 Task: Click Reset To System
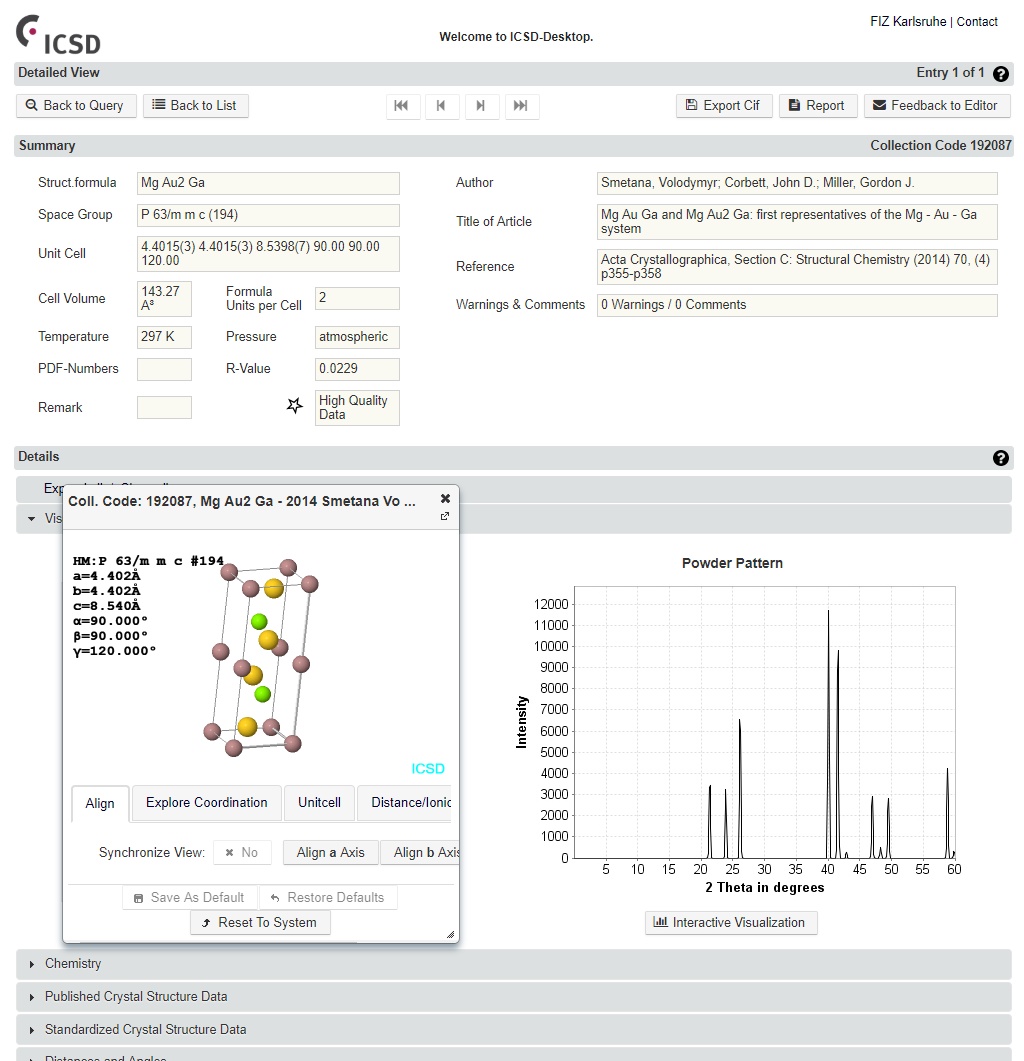[x=261, y=923]
